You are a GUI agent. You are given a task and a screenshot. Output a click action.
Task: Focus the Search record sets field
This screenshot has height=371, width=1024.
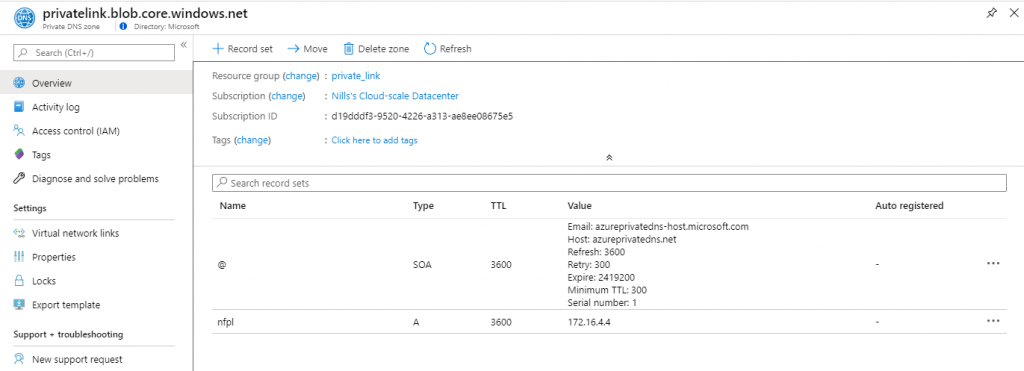pyautogui.click(x=609, y=184)
